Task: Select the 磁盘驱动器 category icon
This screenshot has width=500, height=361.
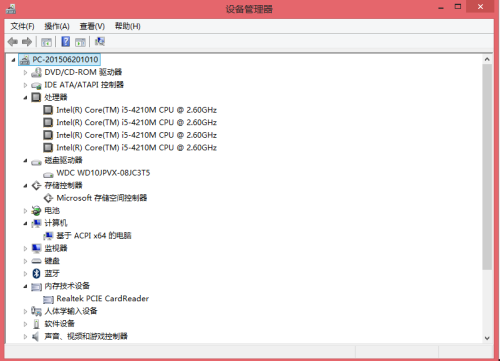Action: (x=36, y=162)
